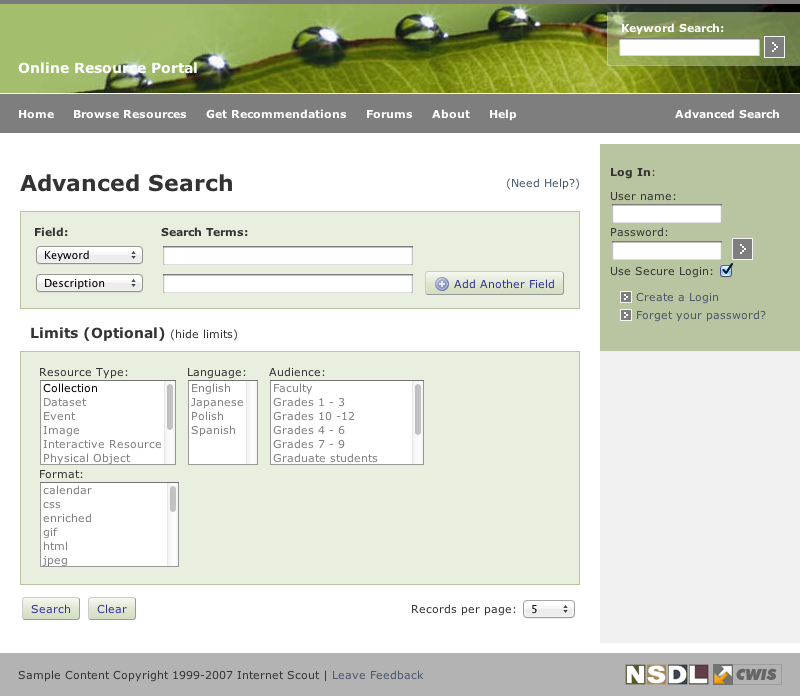
Task: Click the User name input field
Action: point(666,214)
